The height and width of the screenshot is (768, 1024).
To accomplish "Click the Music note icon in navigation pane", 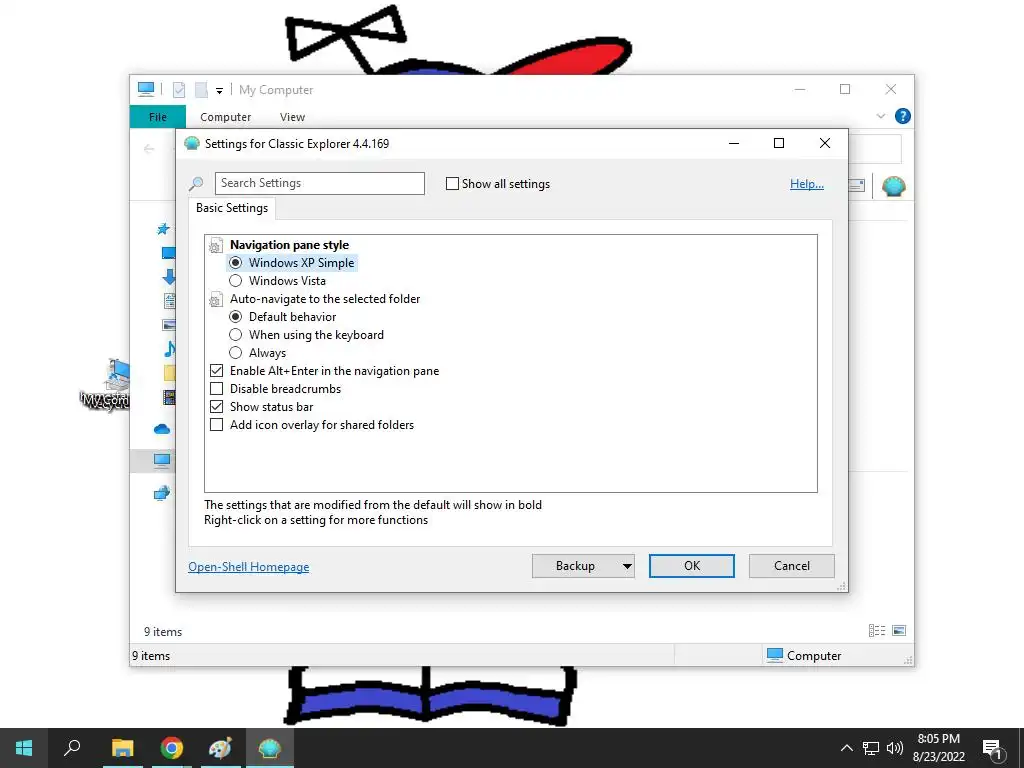I will tap(169, 349).
